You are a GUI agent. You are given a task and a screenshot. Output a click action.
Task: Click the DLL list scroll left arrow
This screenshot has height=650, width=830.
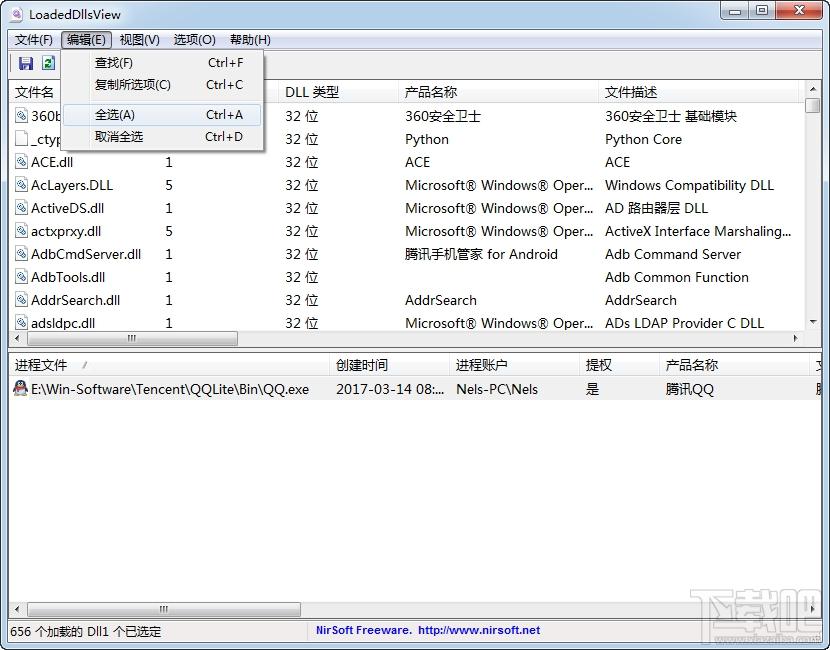(x=17, y=338)
